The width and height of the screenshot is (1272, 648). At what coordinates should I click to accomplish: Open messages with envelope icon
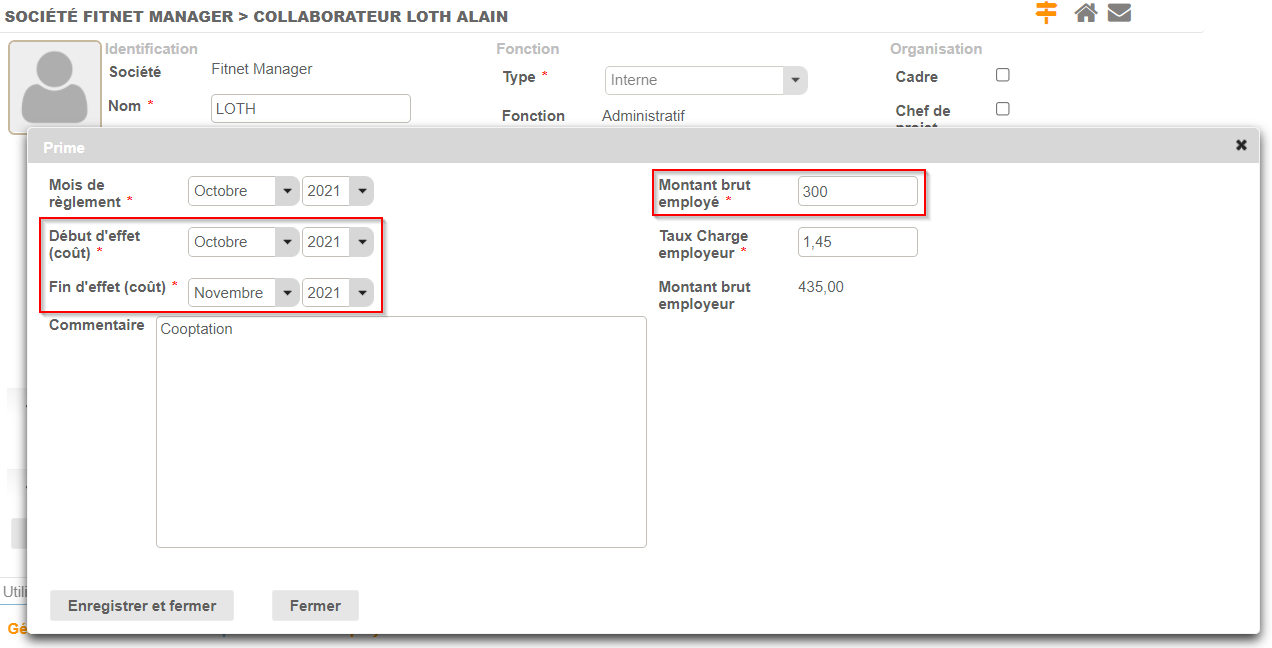click(1119, 13)
